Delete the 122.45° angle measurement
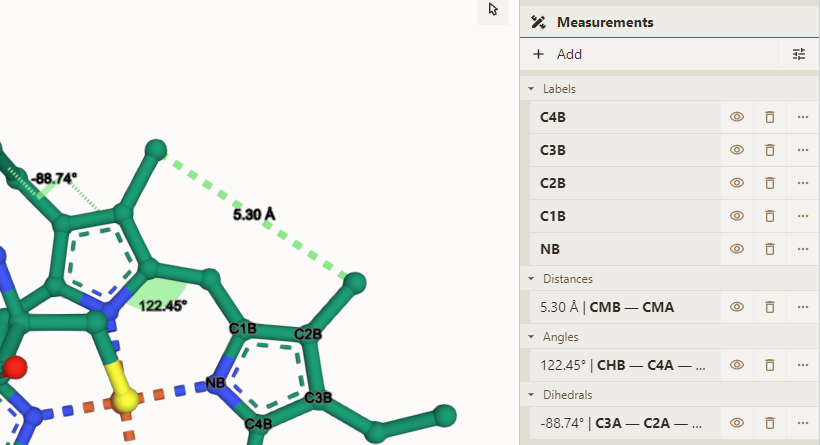 pyautogui.click(x=770, y=365)
